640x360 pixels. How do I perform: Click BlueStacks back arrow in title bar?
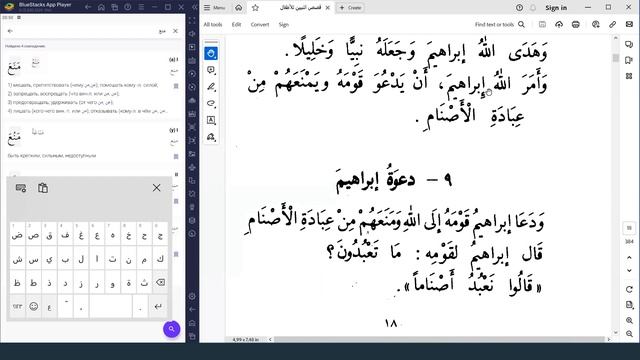pyautogui.click(x=88, y=7)
